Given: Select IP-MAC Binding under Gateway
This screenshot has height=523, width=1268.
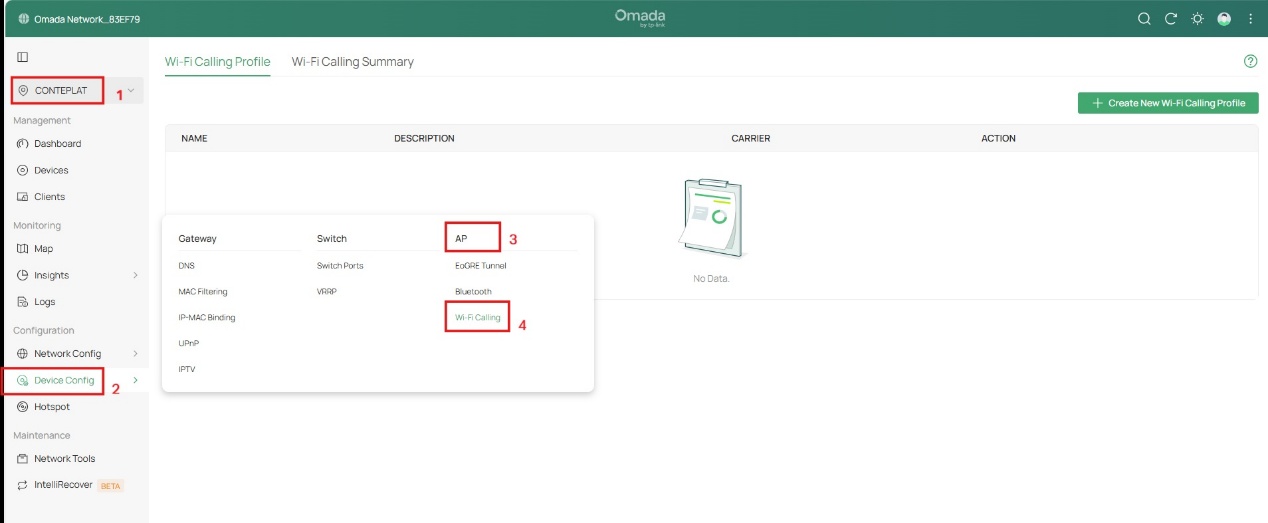Looking at the screenshot, I should coord(207,317).
